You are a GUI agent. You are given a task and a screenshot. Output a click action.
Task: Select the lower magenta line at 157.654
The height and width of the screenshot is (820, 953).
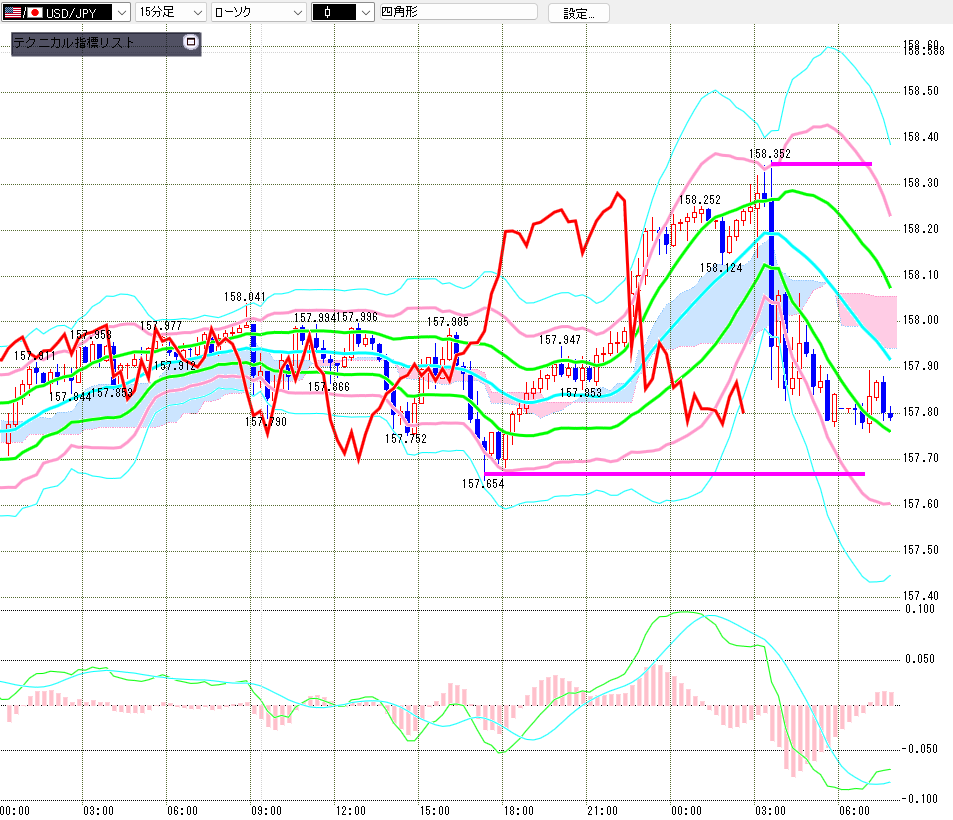[x=674, y=474]
